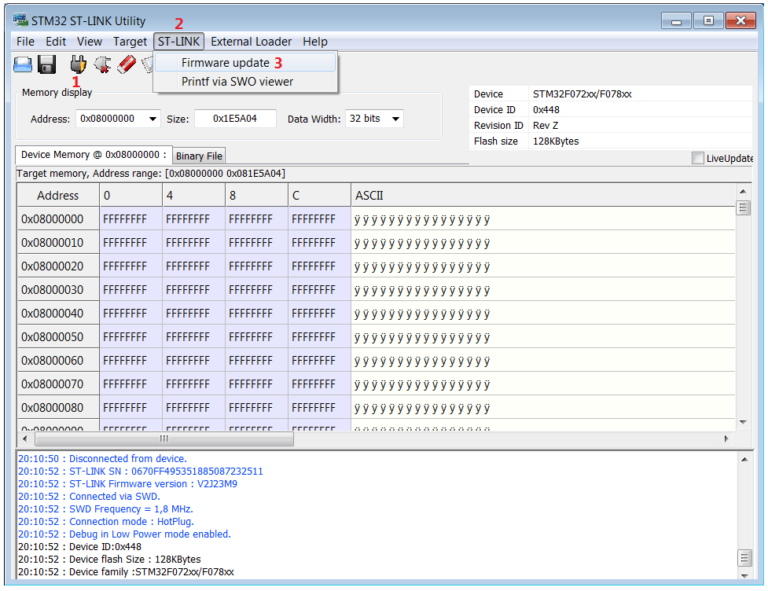
Task: Select address row 0x08000030
Action: [58, 289]
